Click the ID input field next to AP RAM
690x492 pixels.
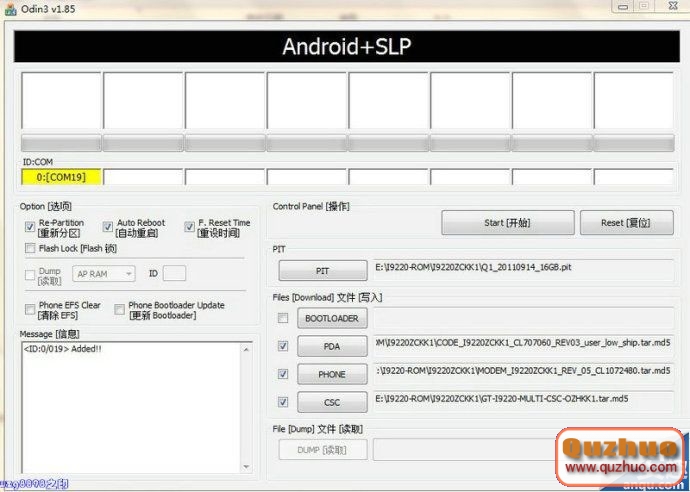pos(174,273)
